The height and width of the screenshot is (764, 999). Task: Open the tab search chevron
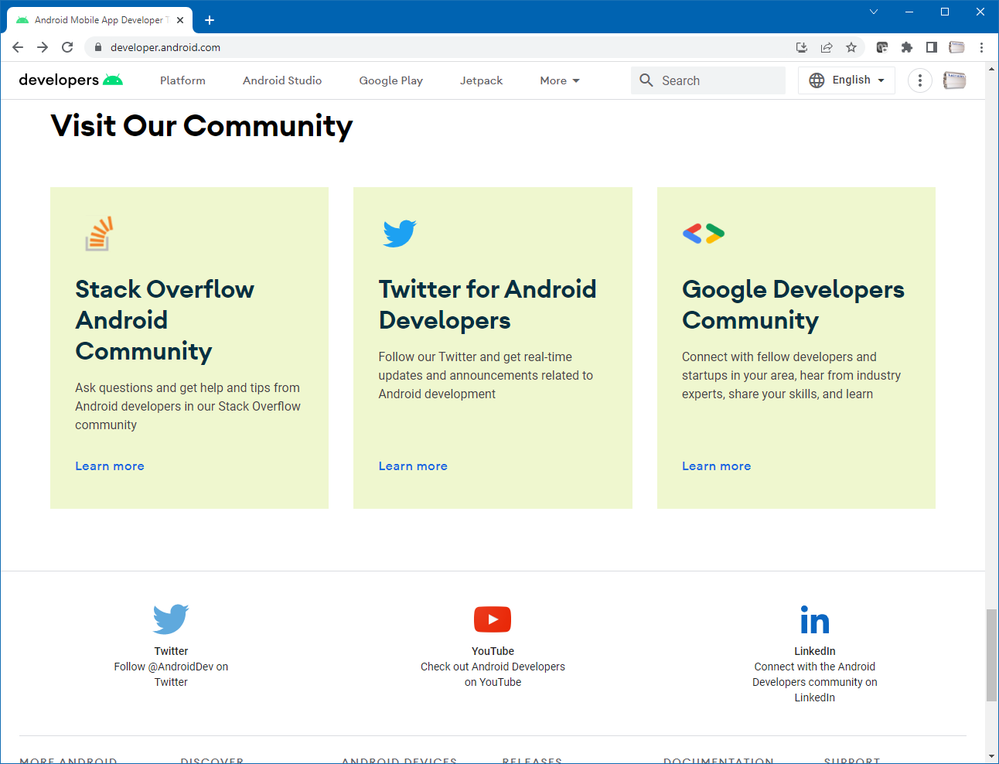874,12
